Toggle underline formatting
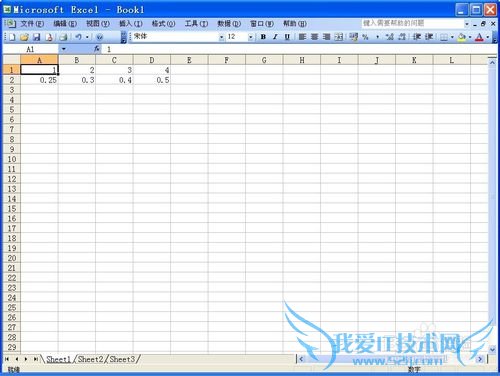500x376 pixels. pos(287,37)
